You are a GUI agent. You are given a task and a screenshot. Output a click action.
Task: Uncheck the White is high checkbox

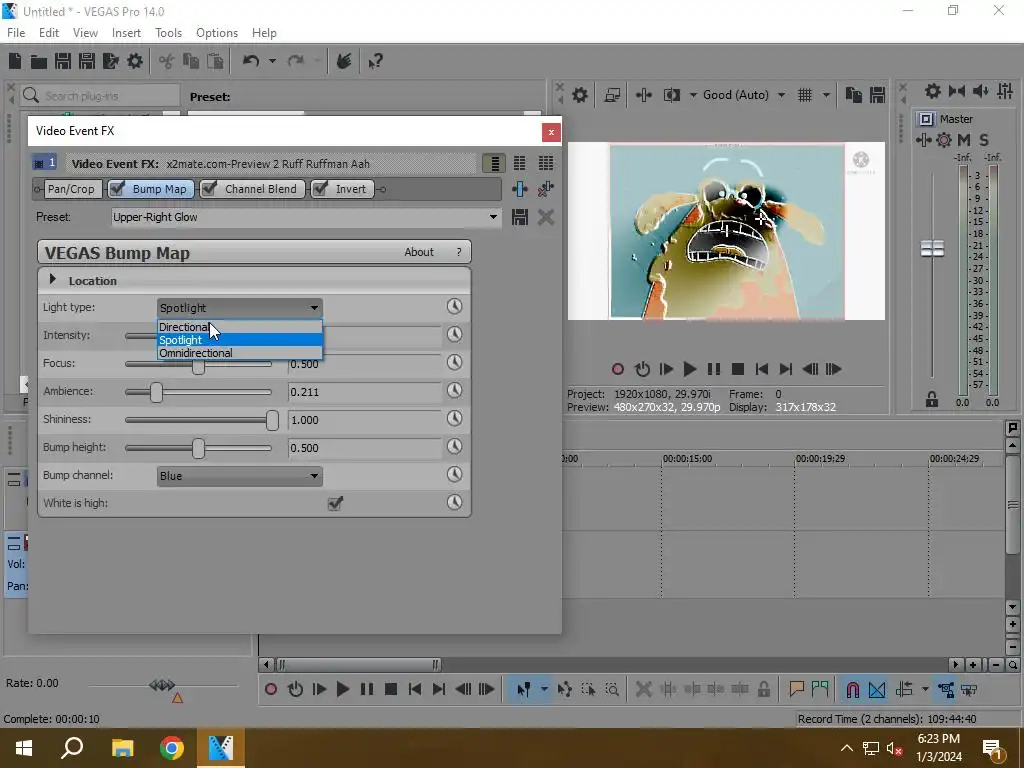tap(335, 503)
